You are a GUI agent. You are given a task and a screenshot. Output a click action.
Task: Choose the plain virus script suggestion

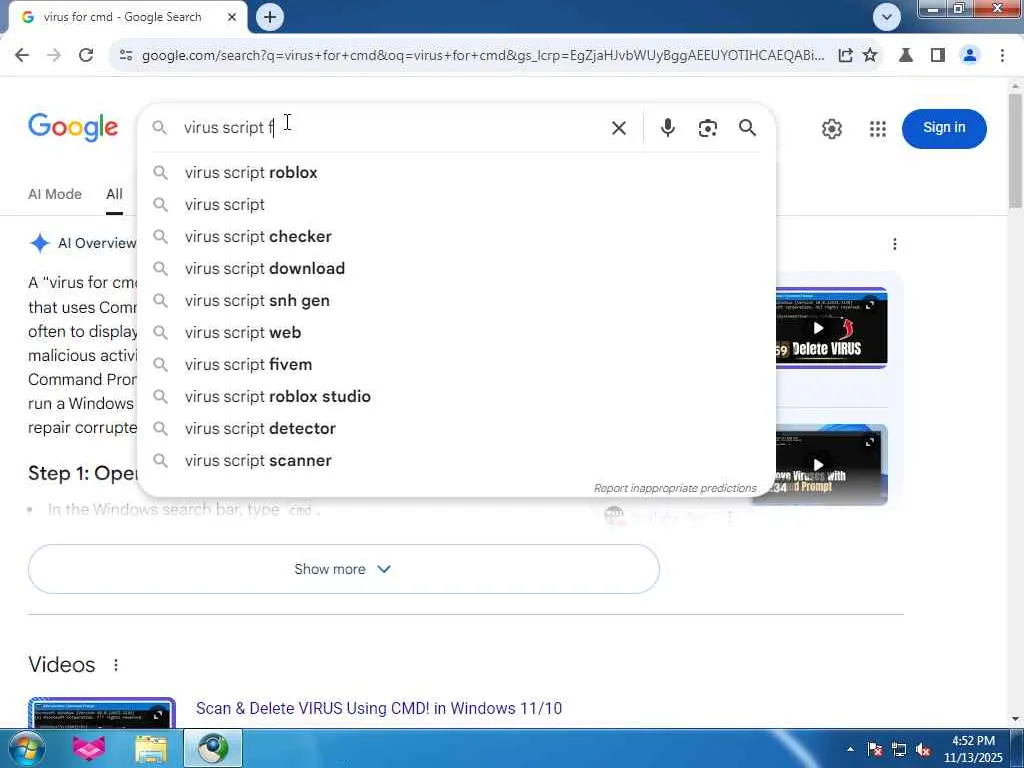pyautogui.click(x=456, y=204)
